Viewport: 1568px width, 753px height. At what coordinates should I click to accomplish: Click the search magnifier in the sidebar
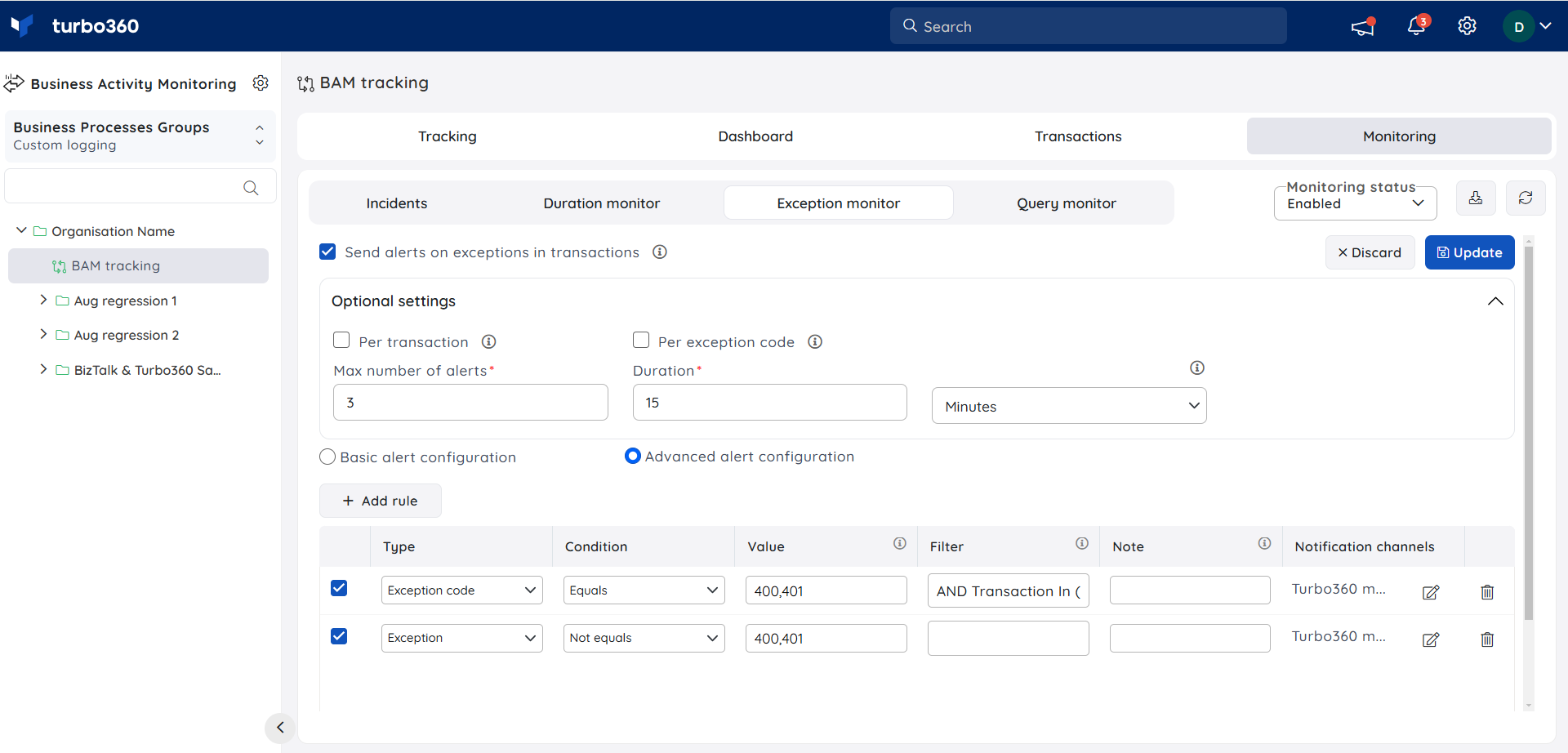tap(251, 188)
